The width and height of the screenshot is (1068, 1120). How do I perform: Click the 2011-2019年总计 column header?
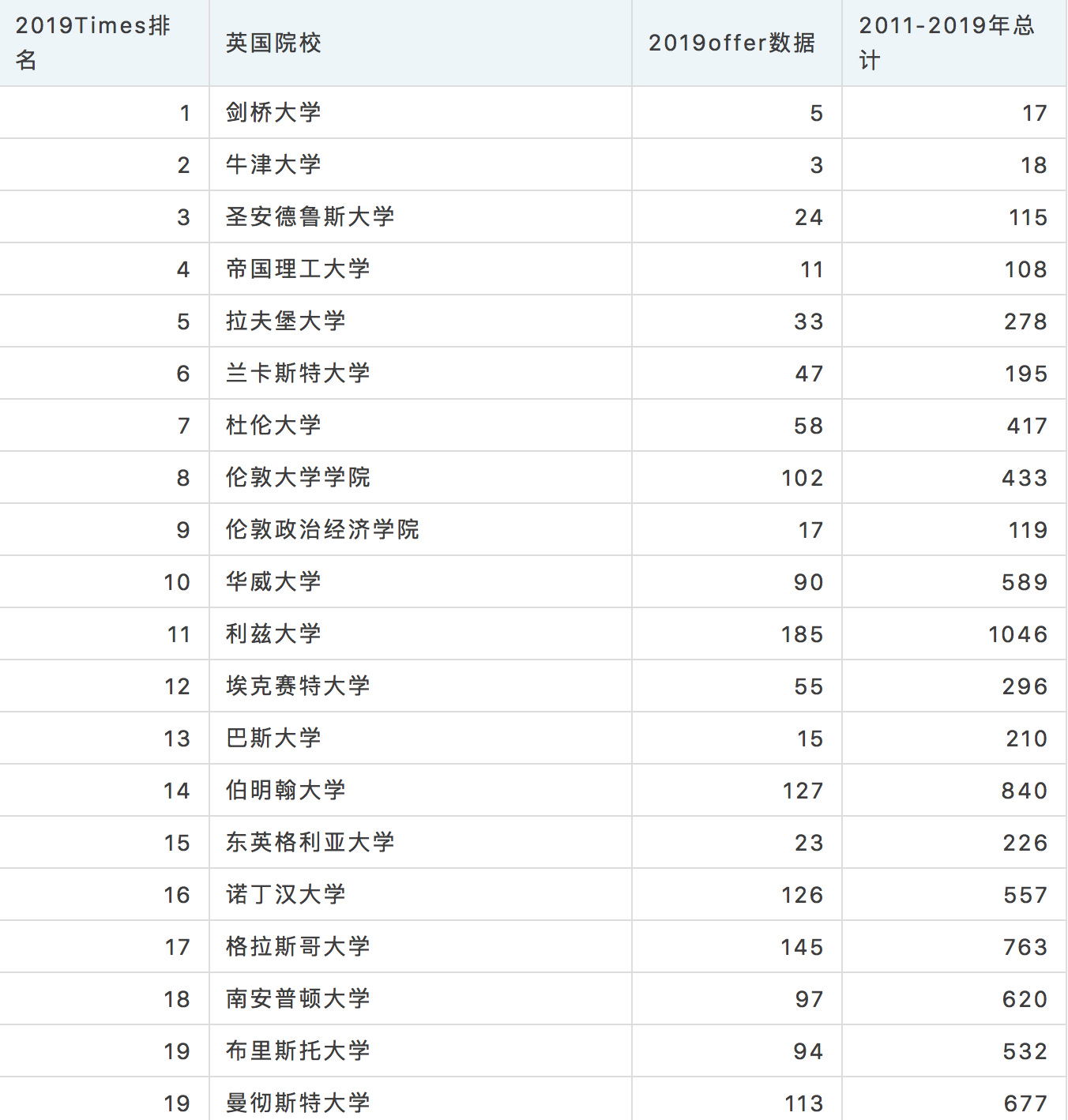coord(946,43)
